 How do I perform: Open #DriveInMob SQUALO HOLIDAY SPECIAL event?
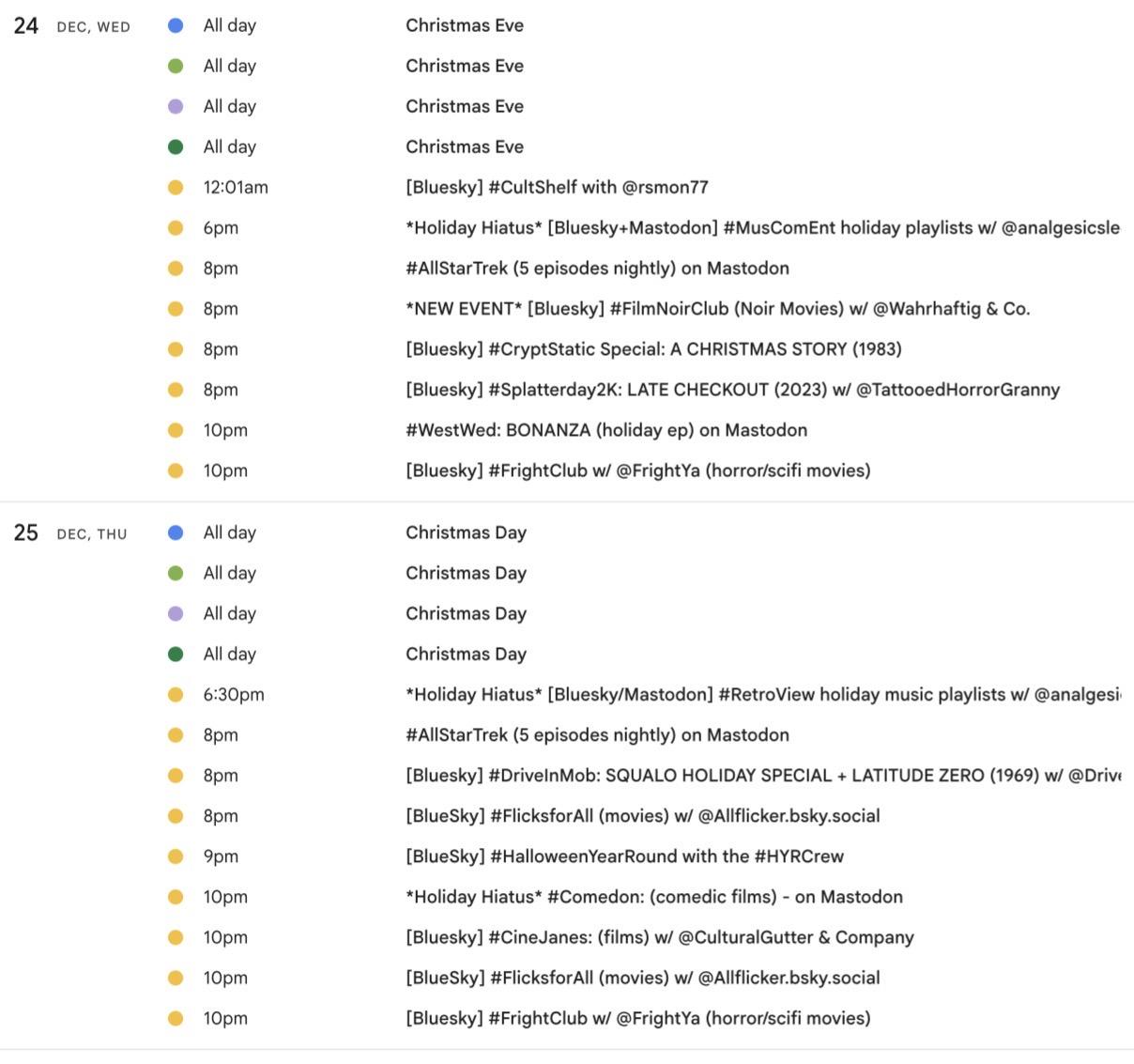(761, 775)
